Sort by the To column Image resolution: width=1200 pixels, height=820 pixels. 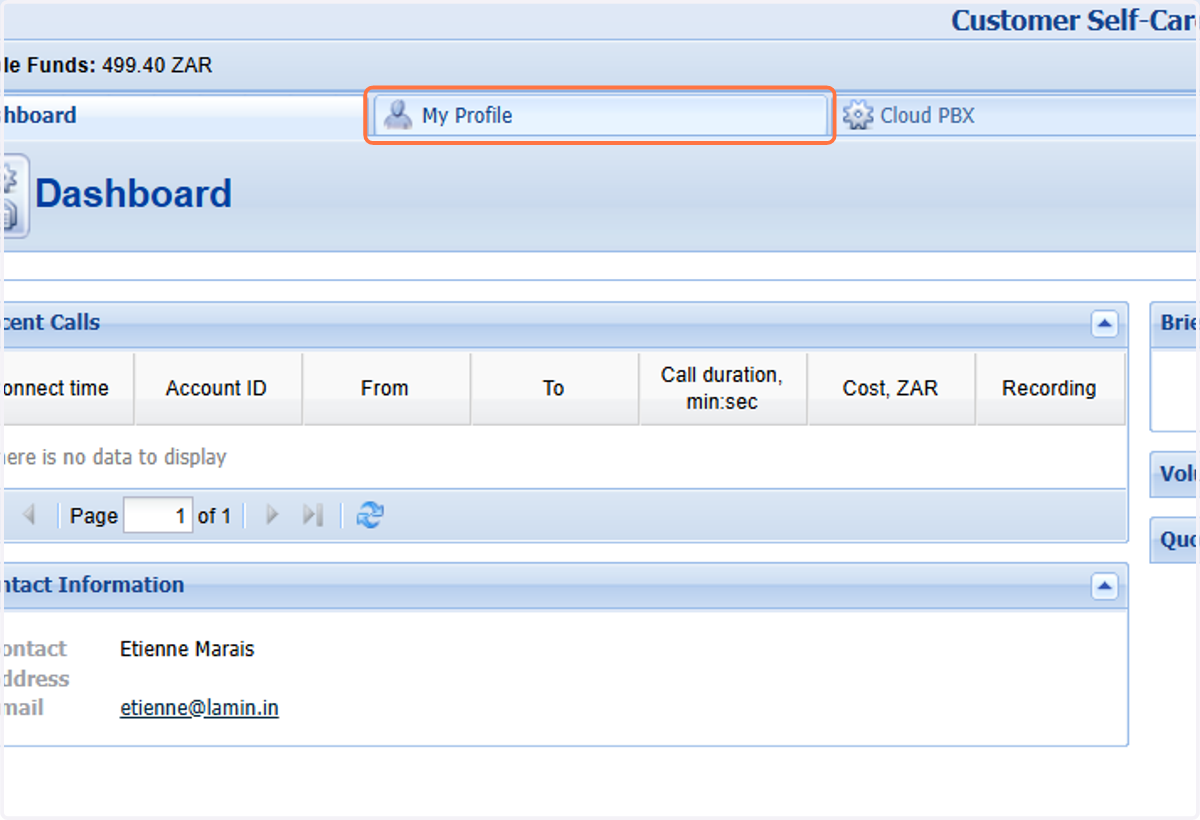(x=554, y=388)
